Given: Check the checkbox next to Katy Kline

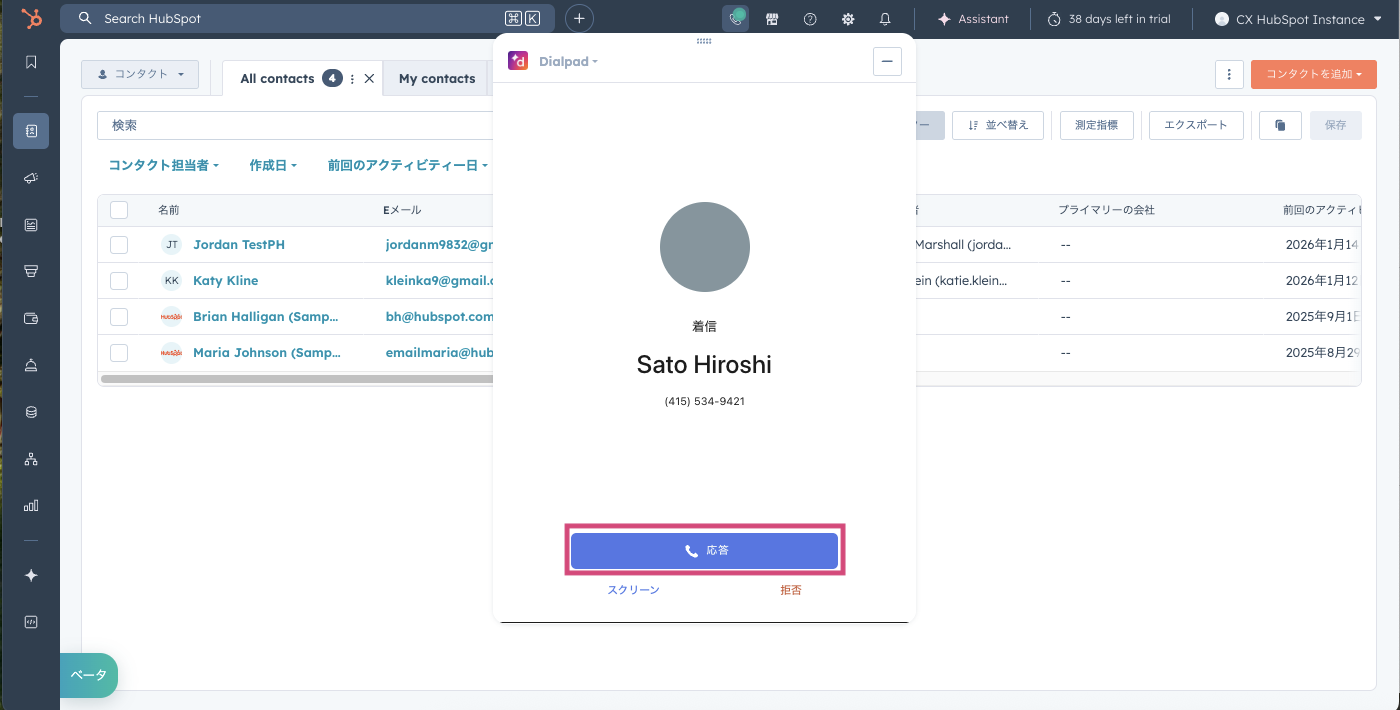Looking at the screenshot, I should 118,280.
